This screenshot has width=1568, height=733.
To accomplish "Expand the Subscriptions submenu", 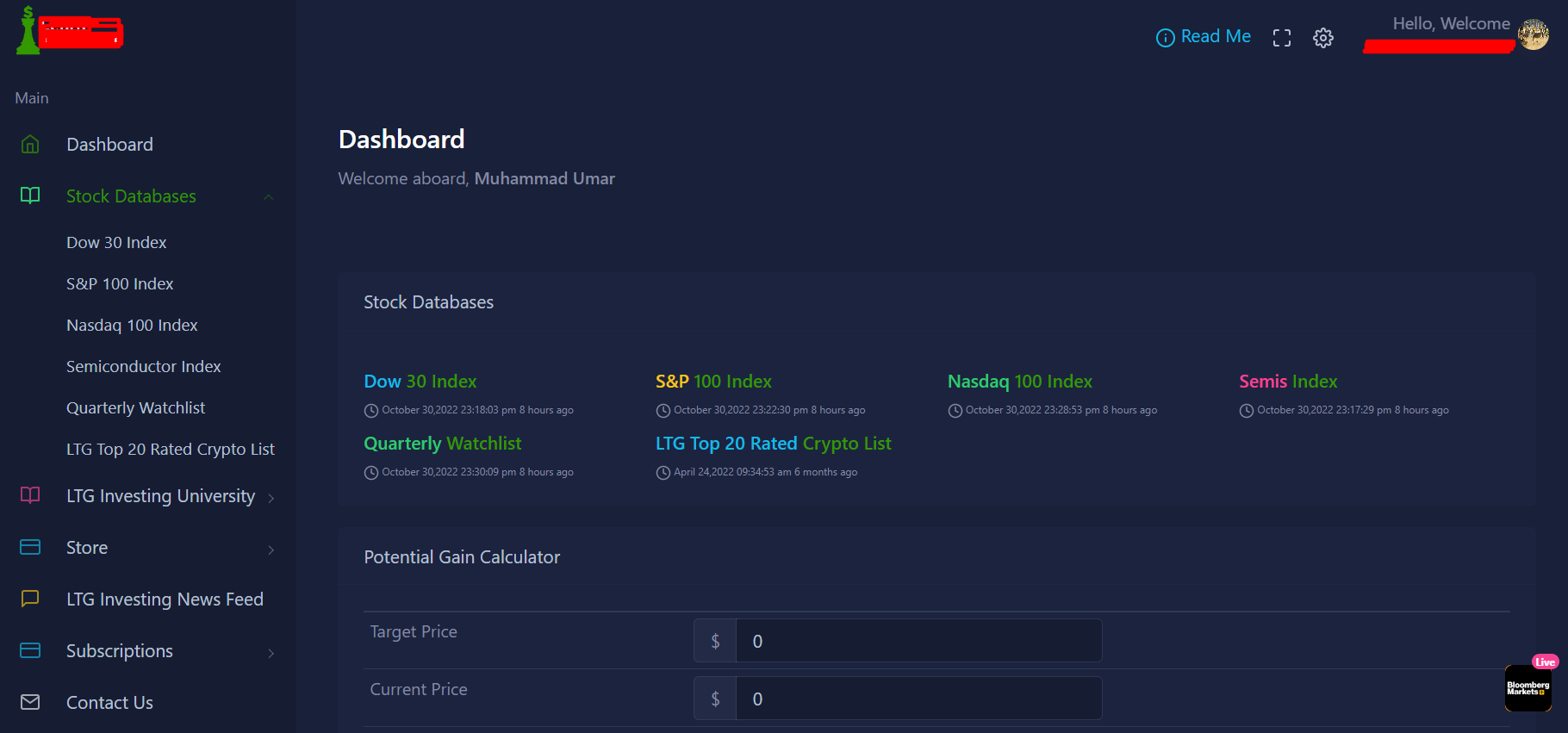I will coord(271,653).
